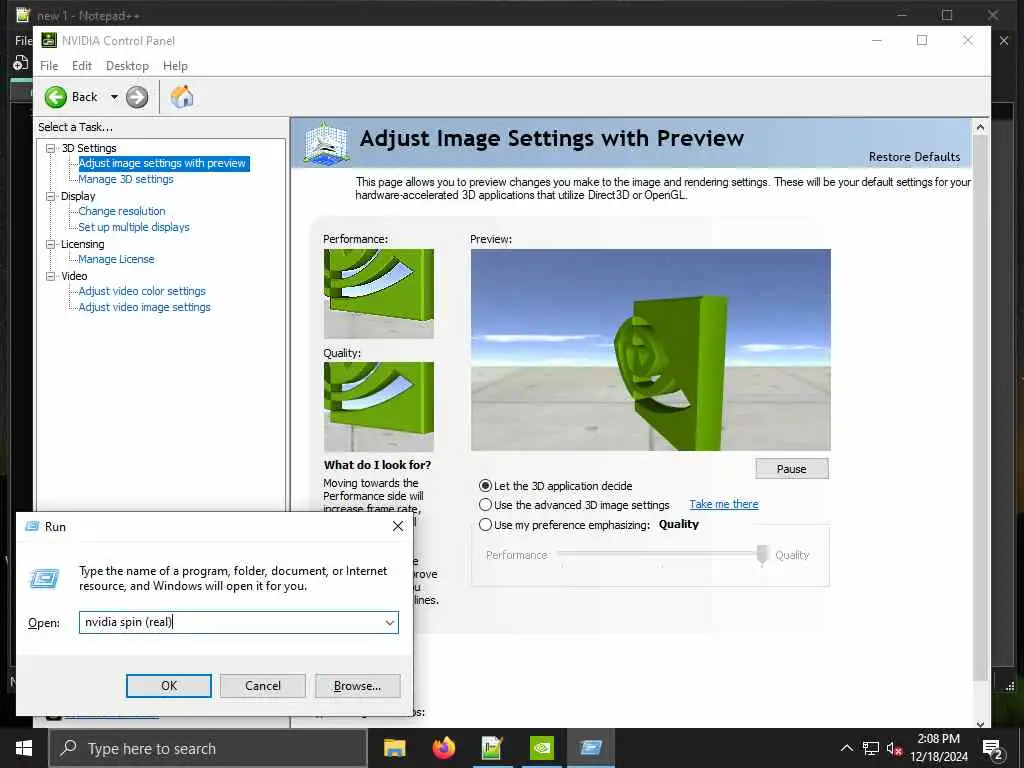This screenshot has height=768, width=1024.
Task: Click the Performance sample thumbnail
Action: [379, 294]
